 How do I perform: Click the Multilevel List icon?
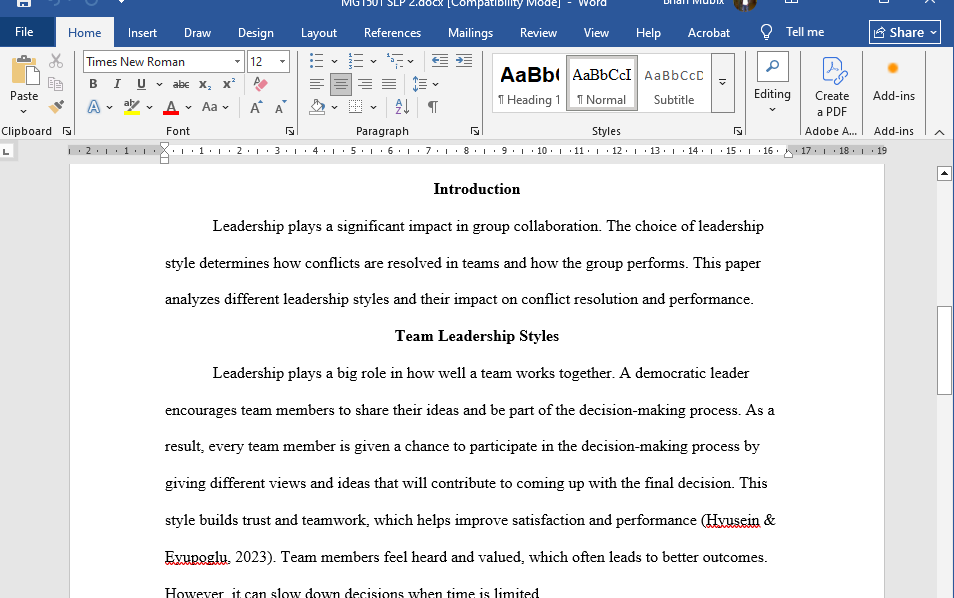395,61
